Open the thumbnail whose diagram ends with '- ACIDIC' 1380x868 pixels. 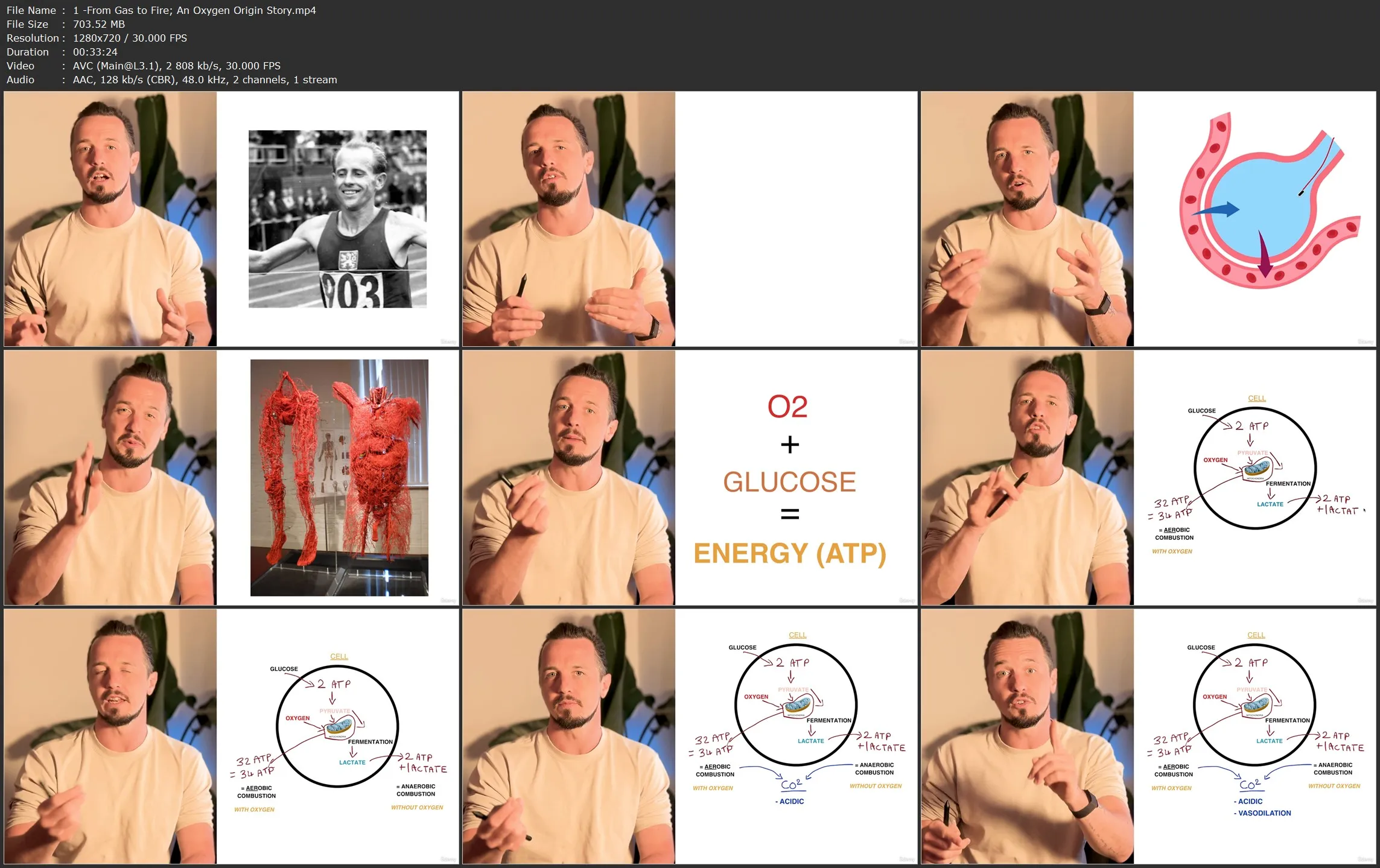click(x=690, y=737)
